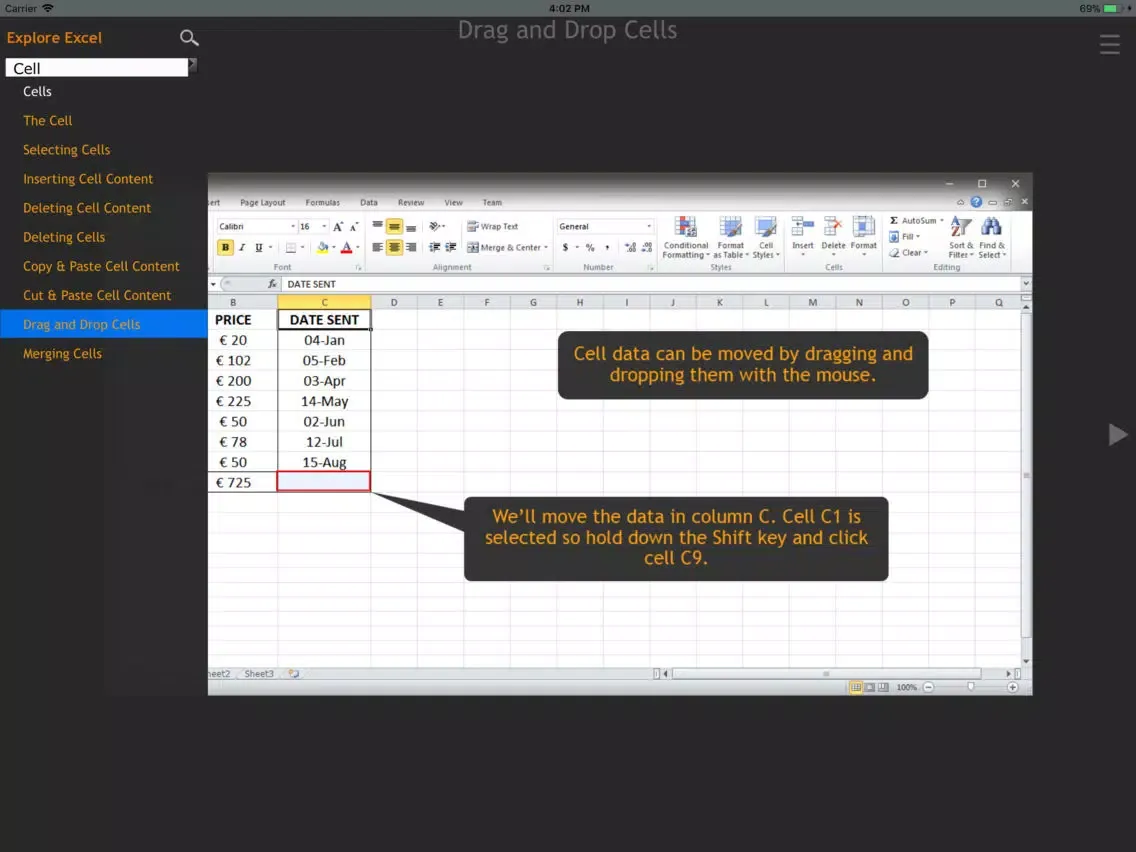Click the Decrease Decimal icon
The width and height of the screenshot is (1136, 852).
(x=647, y=247)
